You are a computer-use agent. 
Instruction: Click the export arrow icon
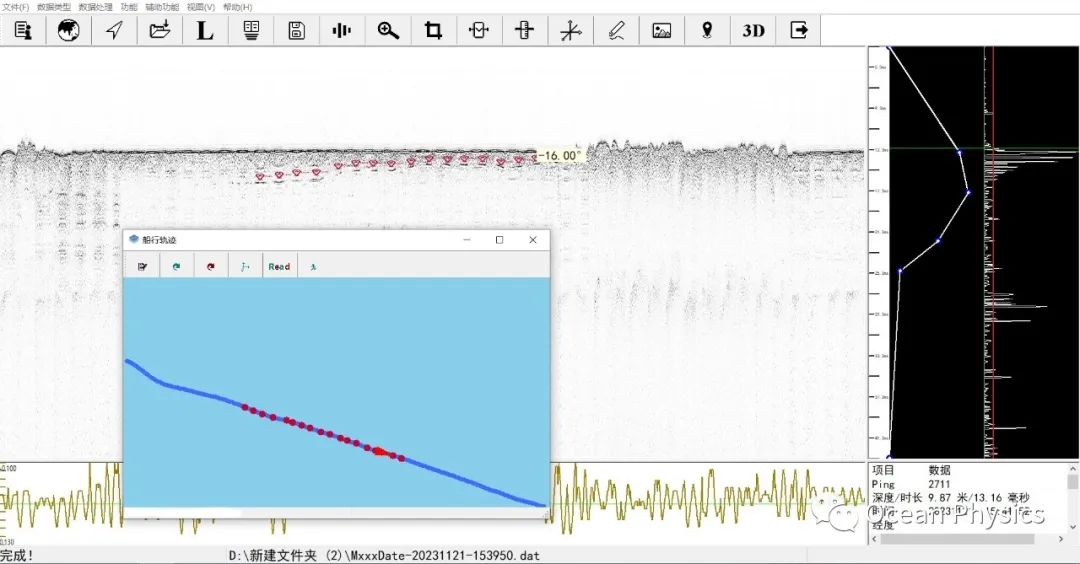pyautogui.click(x=798, y=30)
